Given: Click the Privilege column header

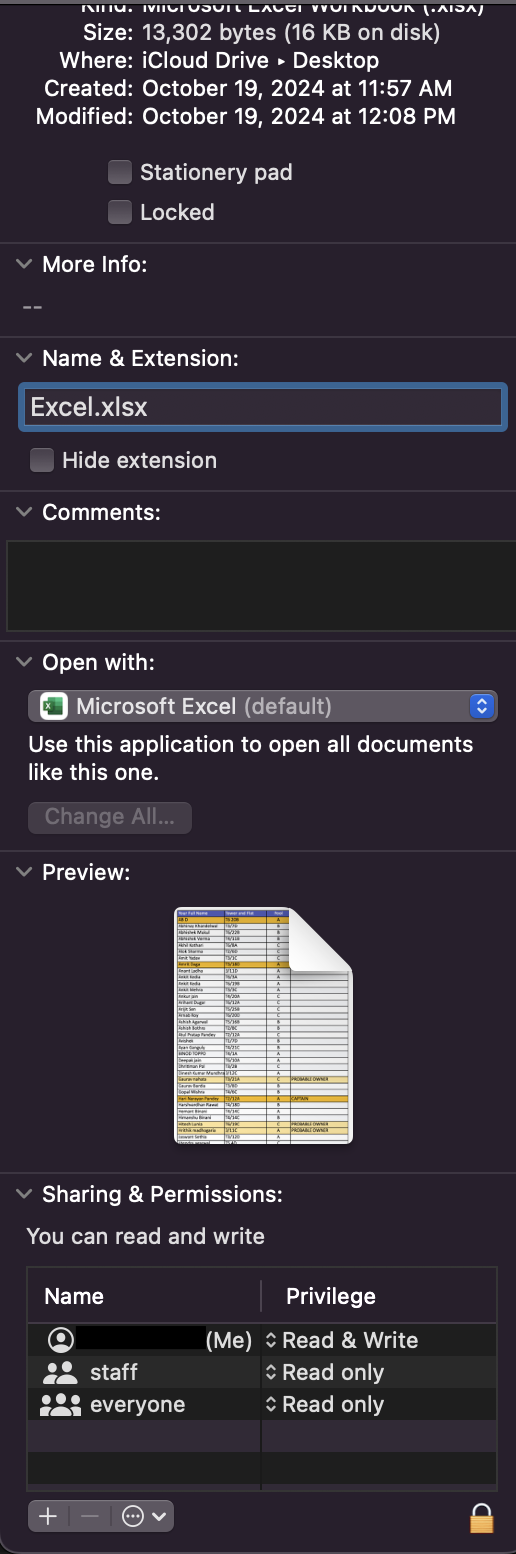Looking at the screenshot, I should tap(331, 1296).
